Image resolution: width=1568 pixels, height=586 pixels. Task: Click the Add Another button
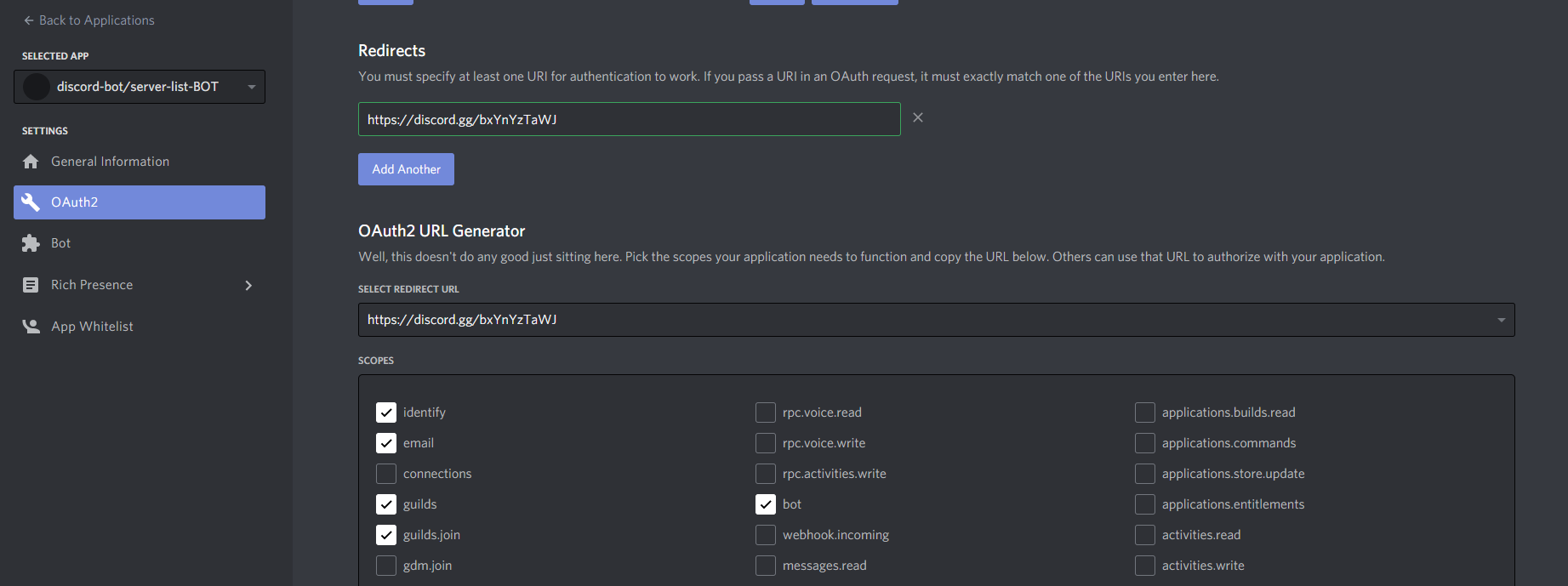(406, 168)
